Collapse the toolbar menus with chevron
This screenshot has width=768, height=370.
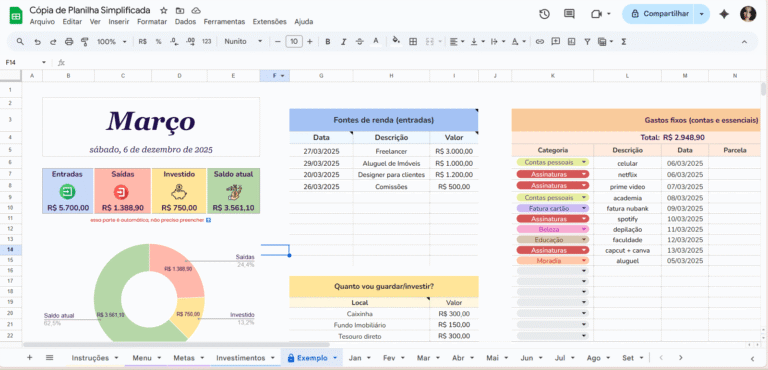(x=744, y=42)
